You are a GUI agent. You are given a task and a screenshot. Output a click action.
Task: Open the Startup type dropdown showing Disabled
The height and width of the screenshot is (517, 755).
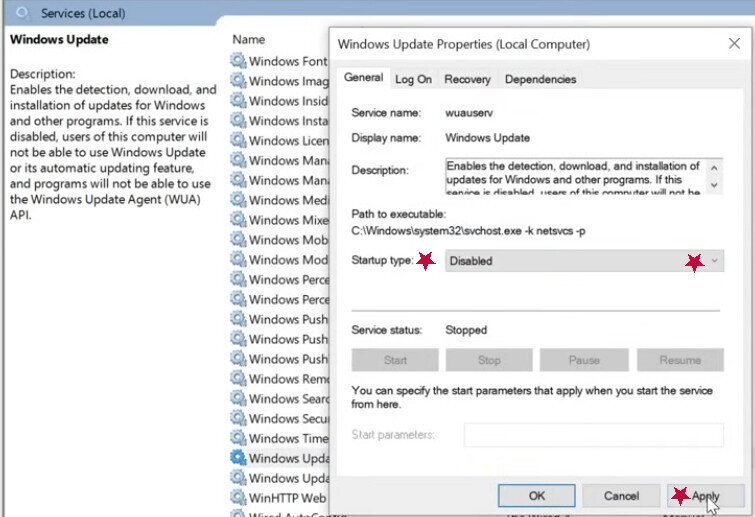[x=584, y=261]
